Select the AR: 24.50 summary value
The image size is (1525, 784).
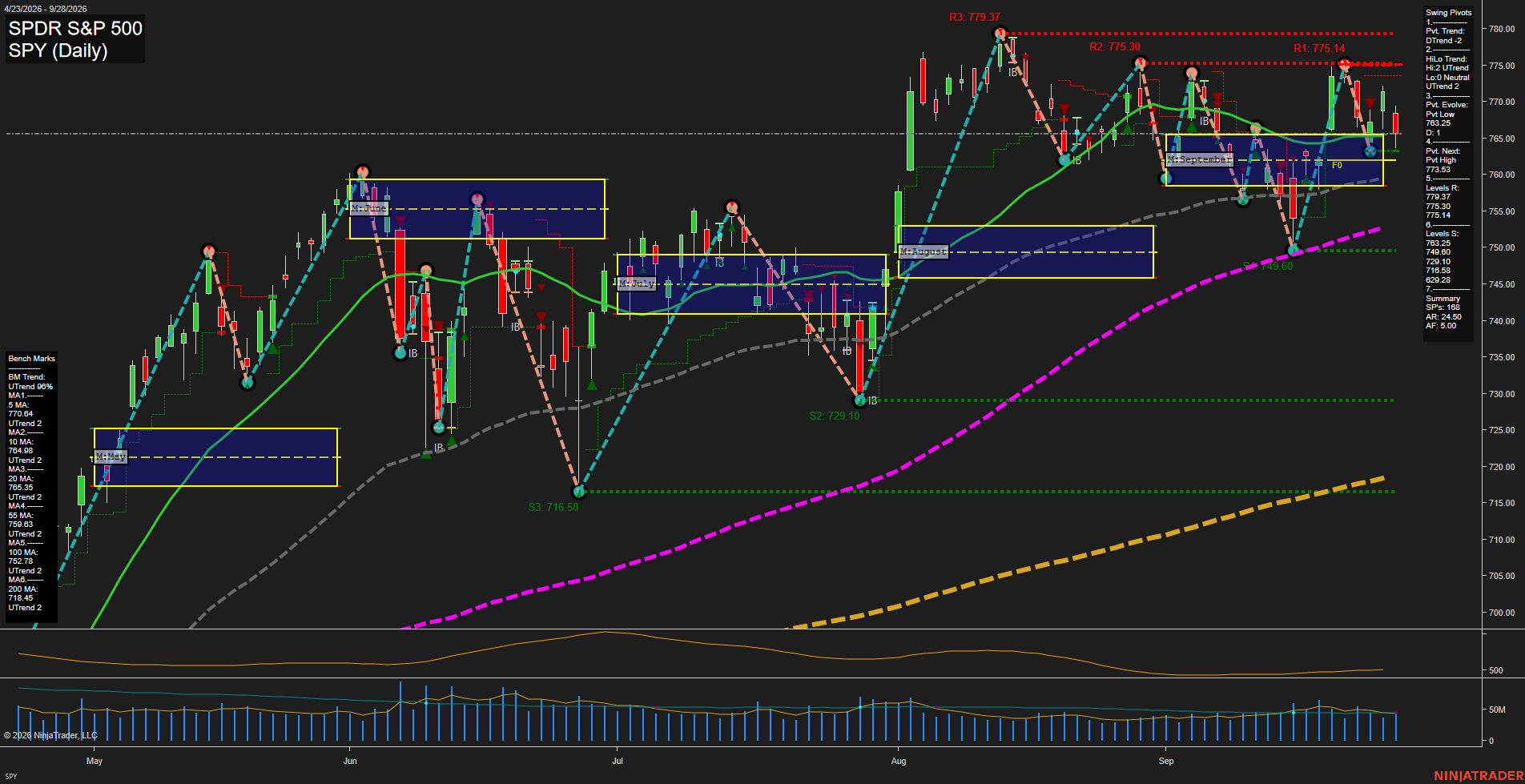coord(1443,317)
